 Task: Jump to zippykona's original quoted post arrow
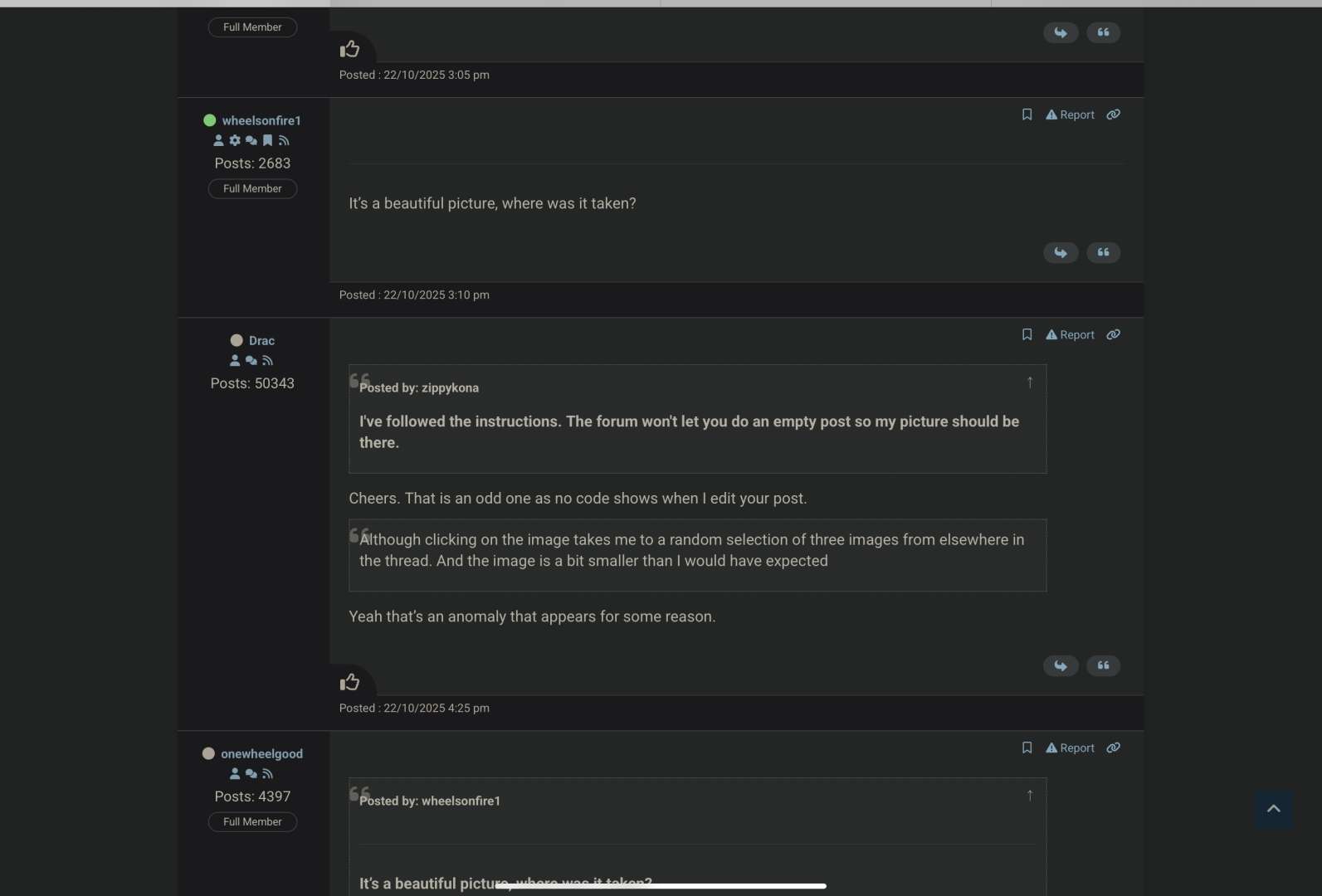pos(1030,382)
